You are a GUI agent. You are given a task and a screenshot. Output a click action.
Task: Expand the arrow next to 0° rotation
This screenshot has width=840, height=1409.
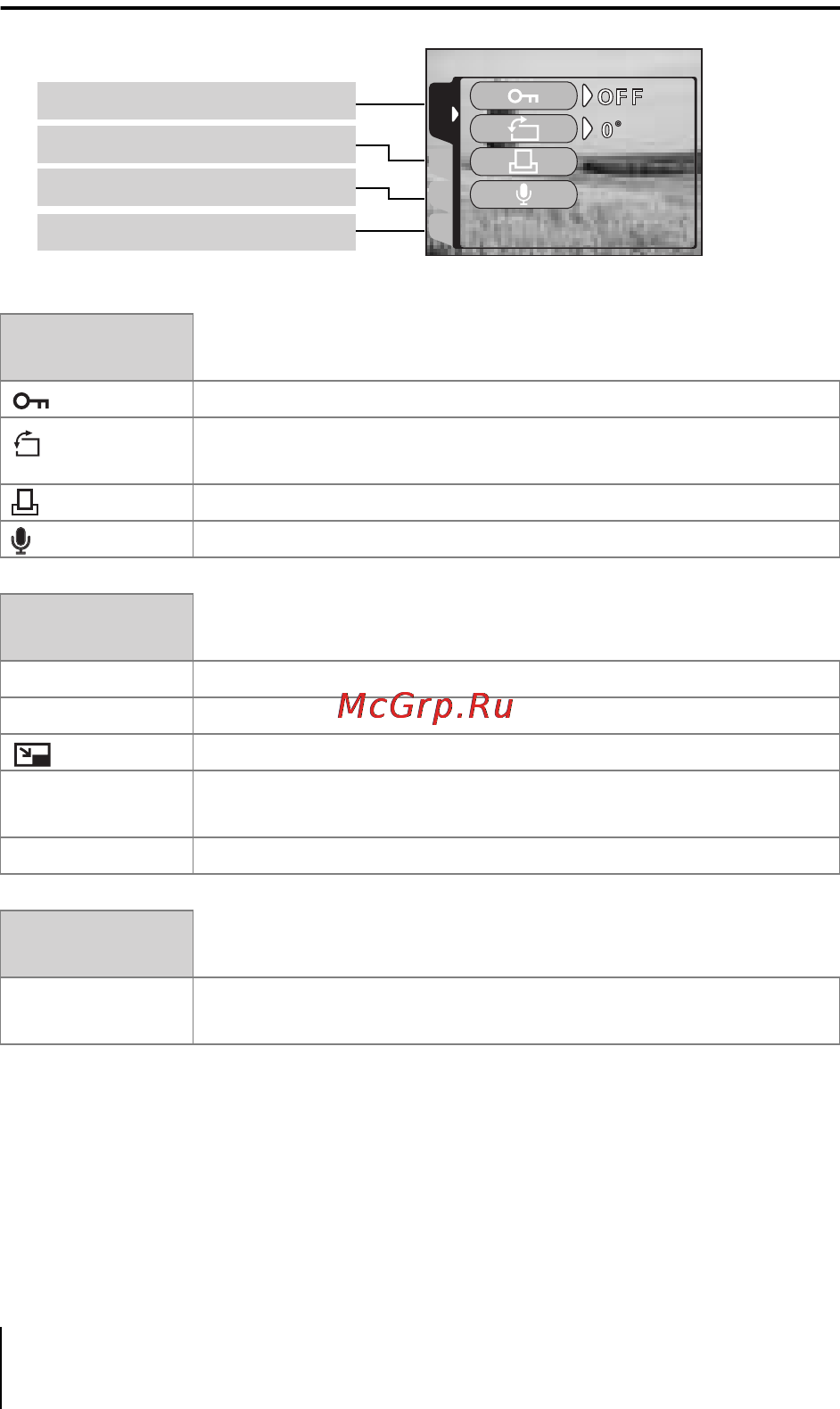[588, 129]
